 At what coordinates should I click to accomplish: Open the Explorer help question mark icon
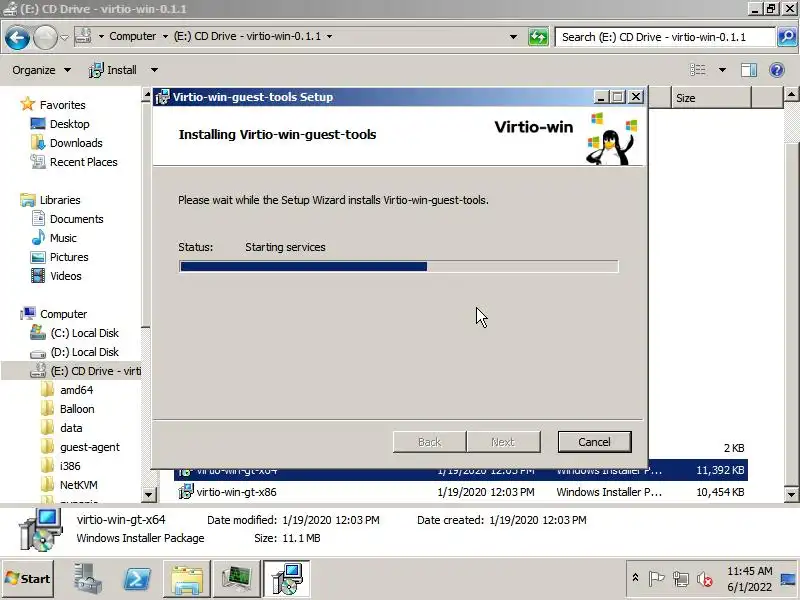coord(777,70)
